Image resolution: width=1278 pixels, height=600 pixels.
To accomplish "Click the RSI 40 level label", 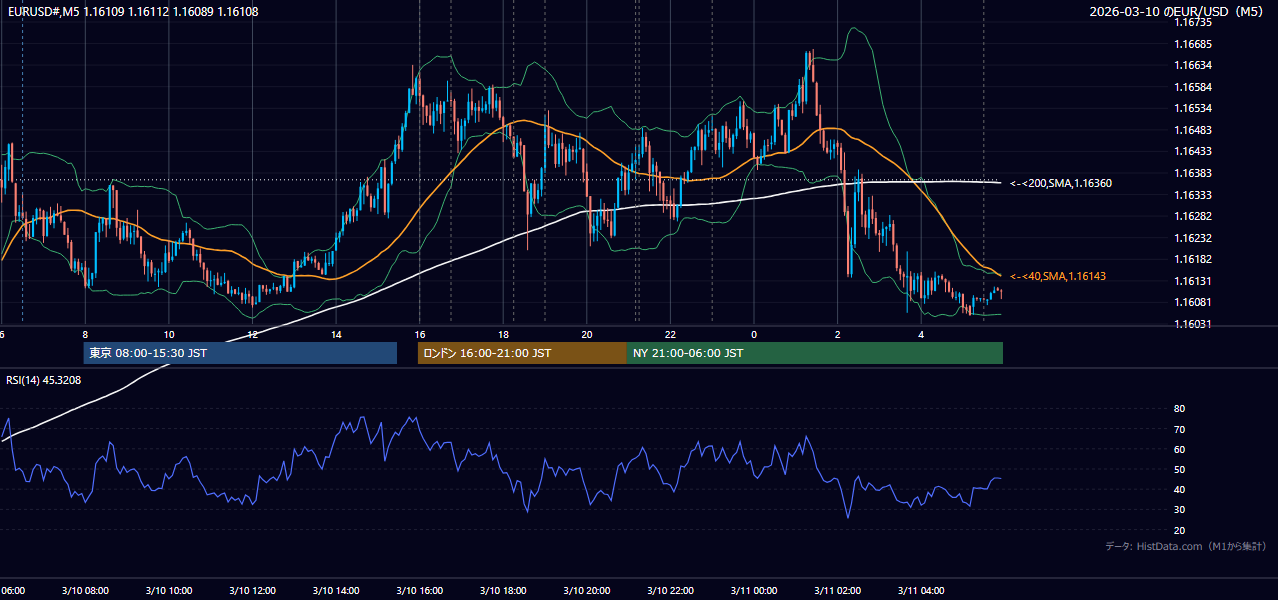I will 1179,489.
